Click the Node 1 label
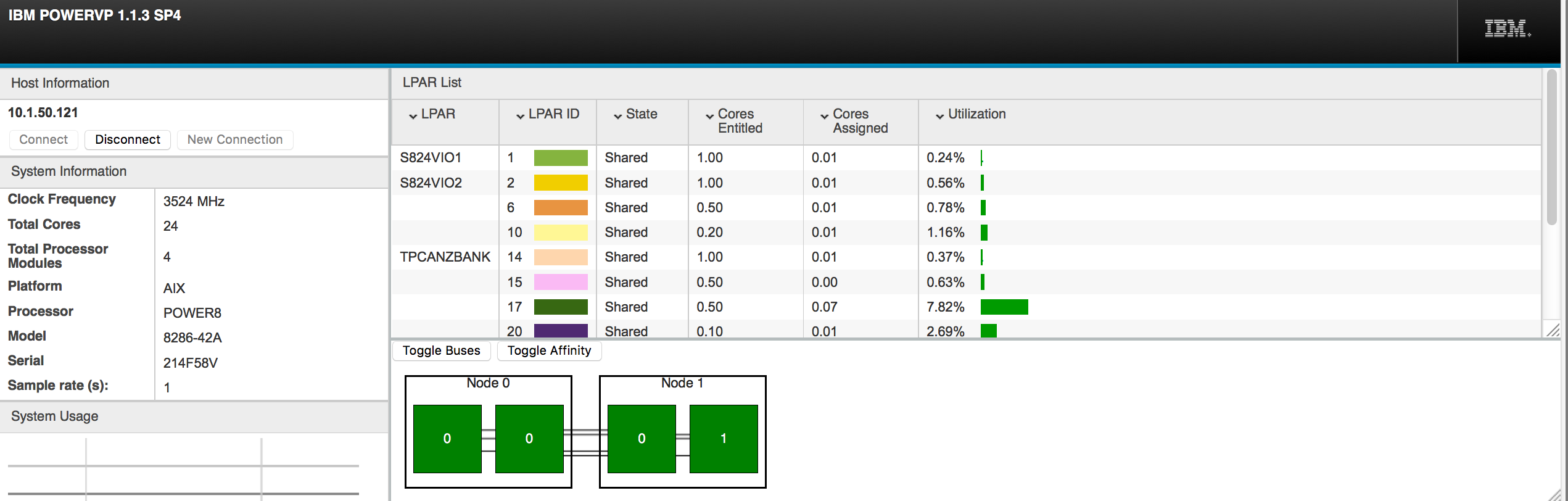The width and height of the screenshot is (1568, 501). tap(682, 383)
